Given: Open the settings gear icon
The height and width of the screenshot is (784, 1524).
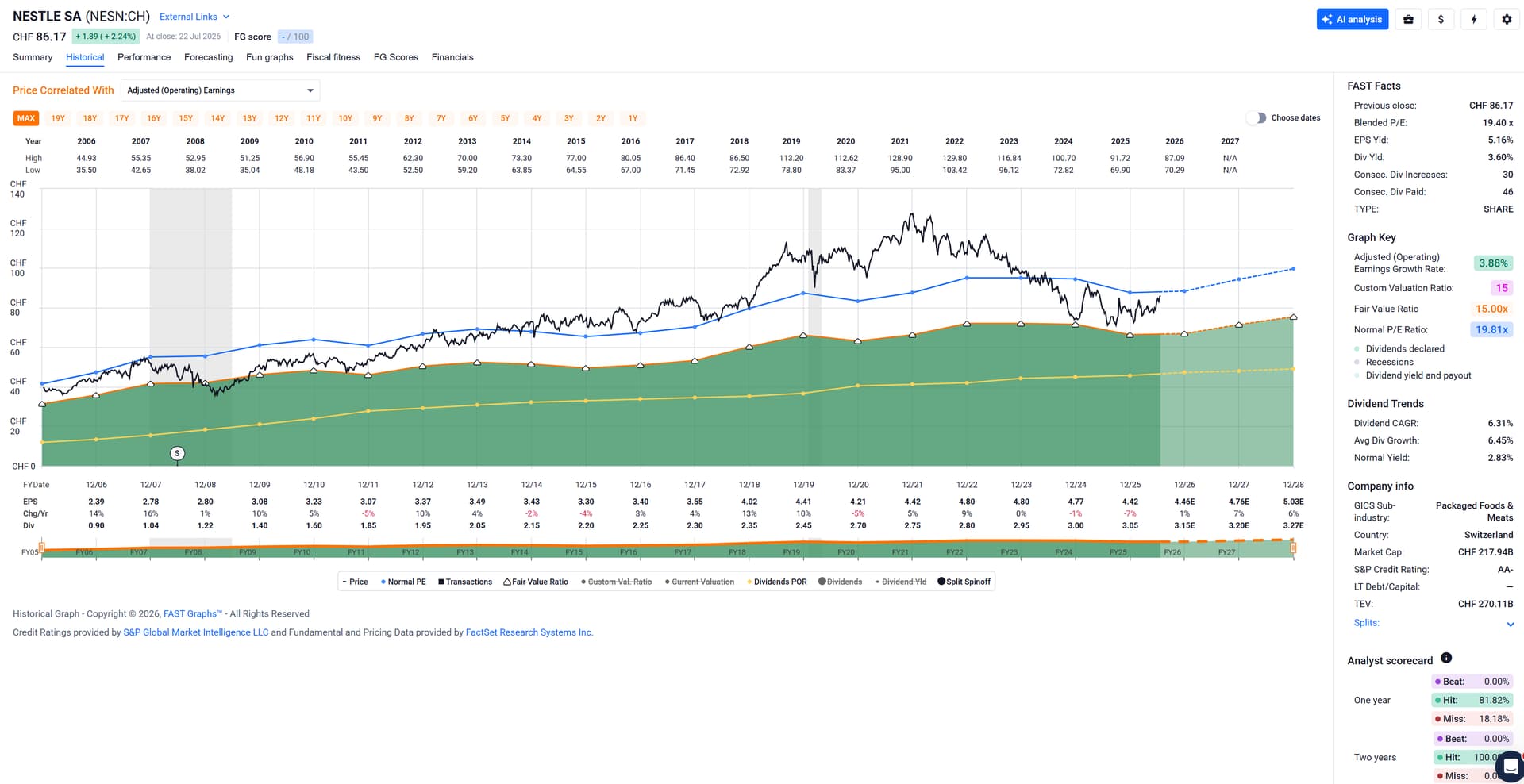Looking at the screenshot, I should pyautogui.click(x=1507, y=20).
